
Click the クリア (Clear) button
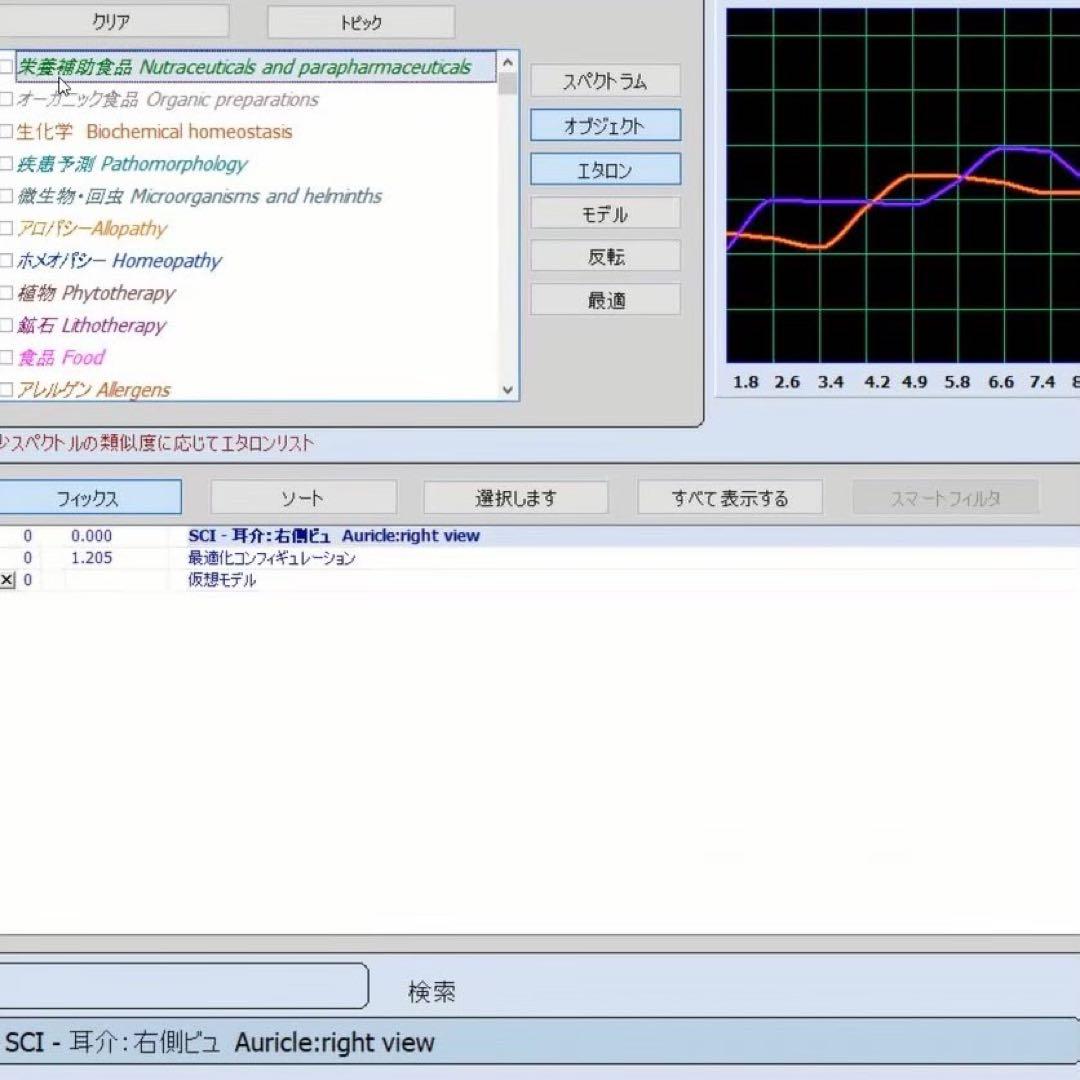click(110, 21)
